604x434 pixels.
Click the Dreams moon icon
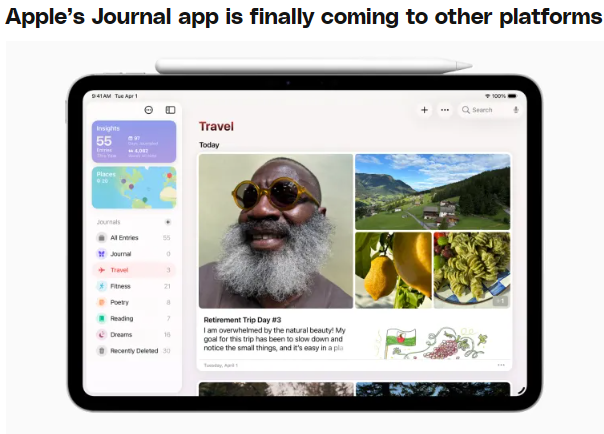click(101, 335)
